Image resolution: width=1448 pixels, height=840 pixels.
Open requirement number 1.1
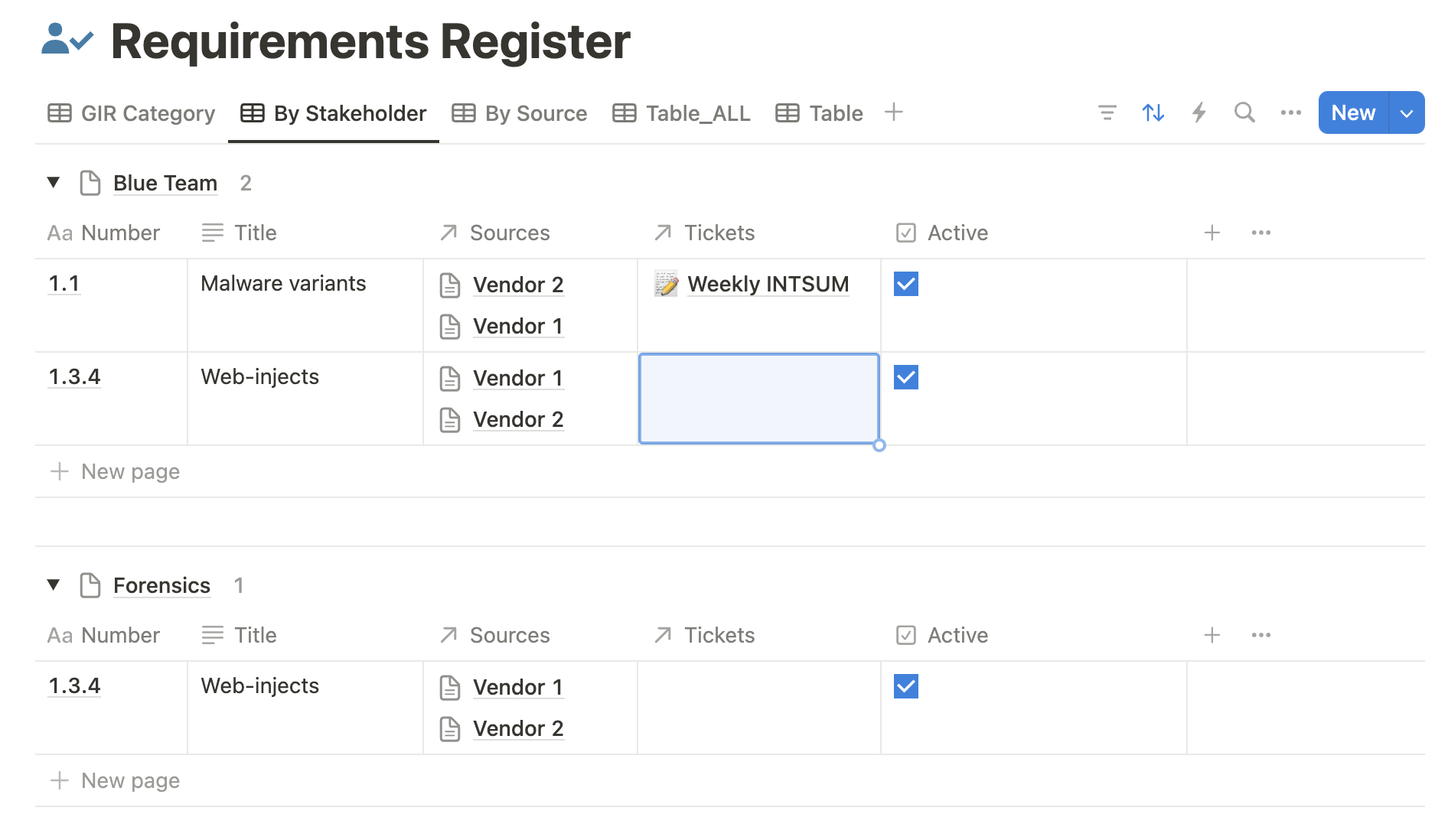64,283
